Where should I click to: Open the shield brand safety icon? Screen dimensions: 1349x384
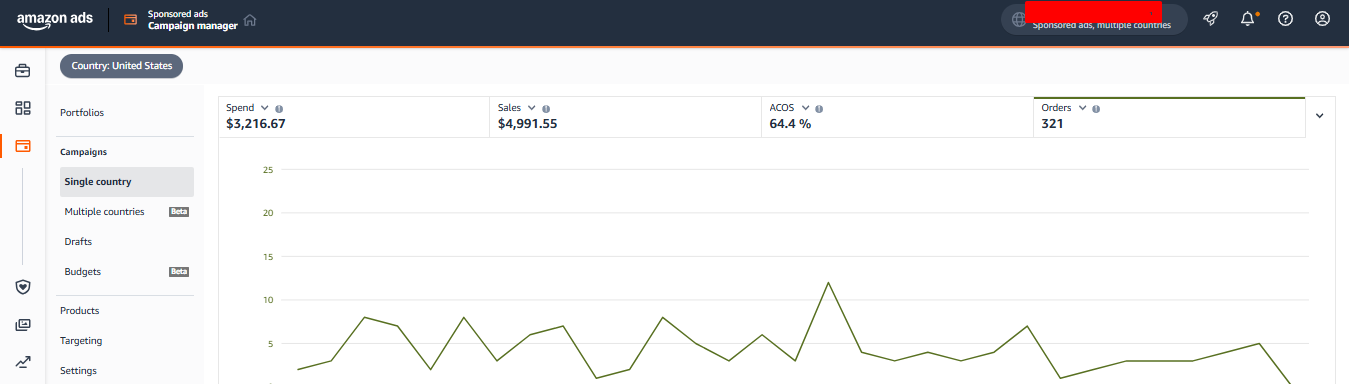click(x=22, y=287)
